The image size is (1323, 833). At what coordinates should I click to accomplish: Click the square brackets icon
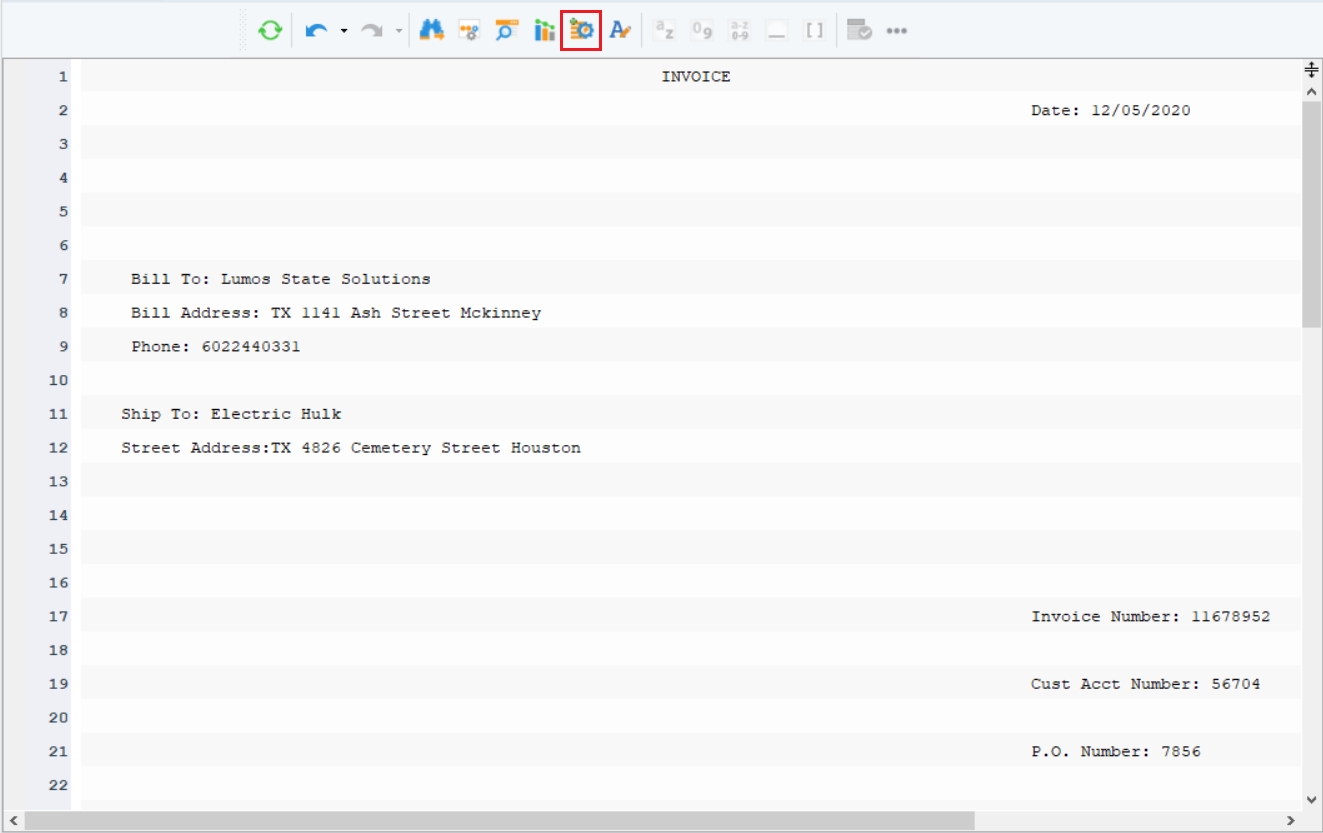click(814, 31)
